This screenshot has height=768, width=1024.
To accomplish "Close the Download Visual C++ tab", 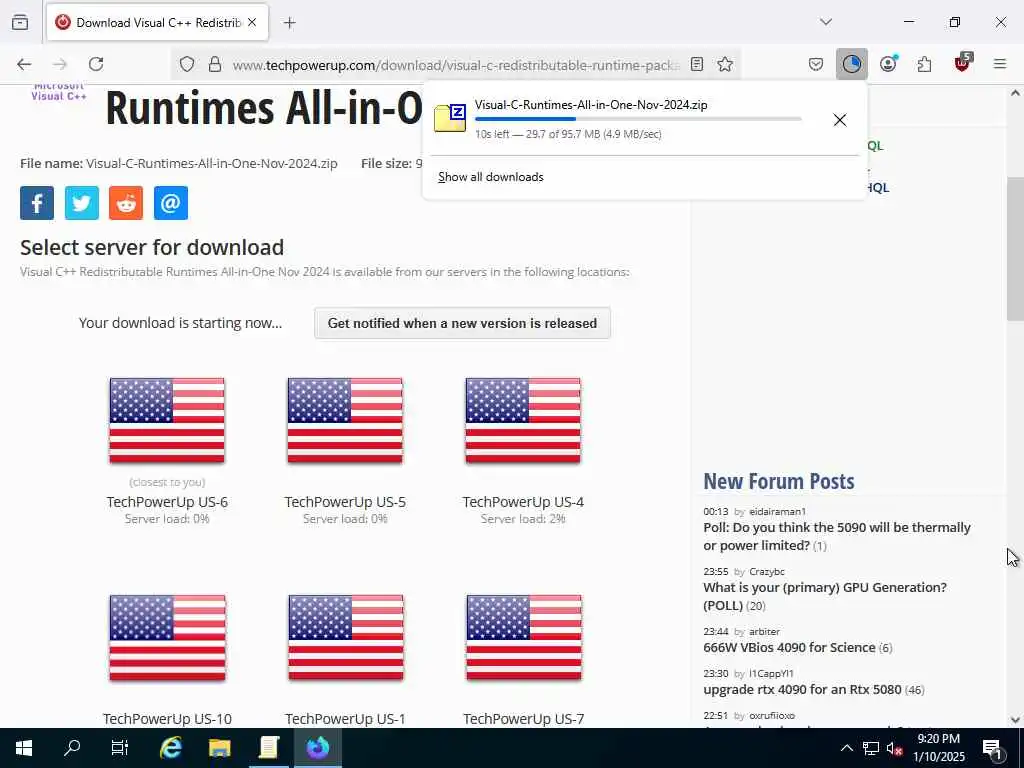I will tap(252, 22).
